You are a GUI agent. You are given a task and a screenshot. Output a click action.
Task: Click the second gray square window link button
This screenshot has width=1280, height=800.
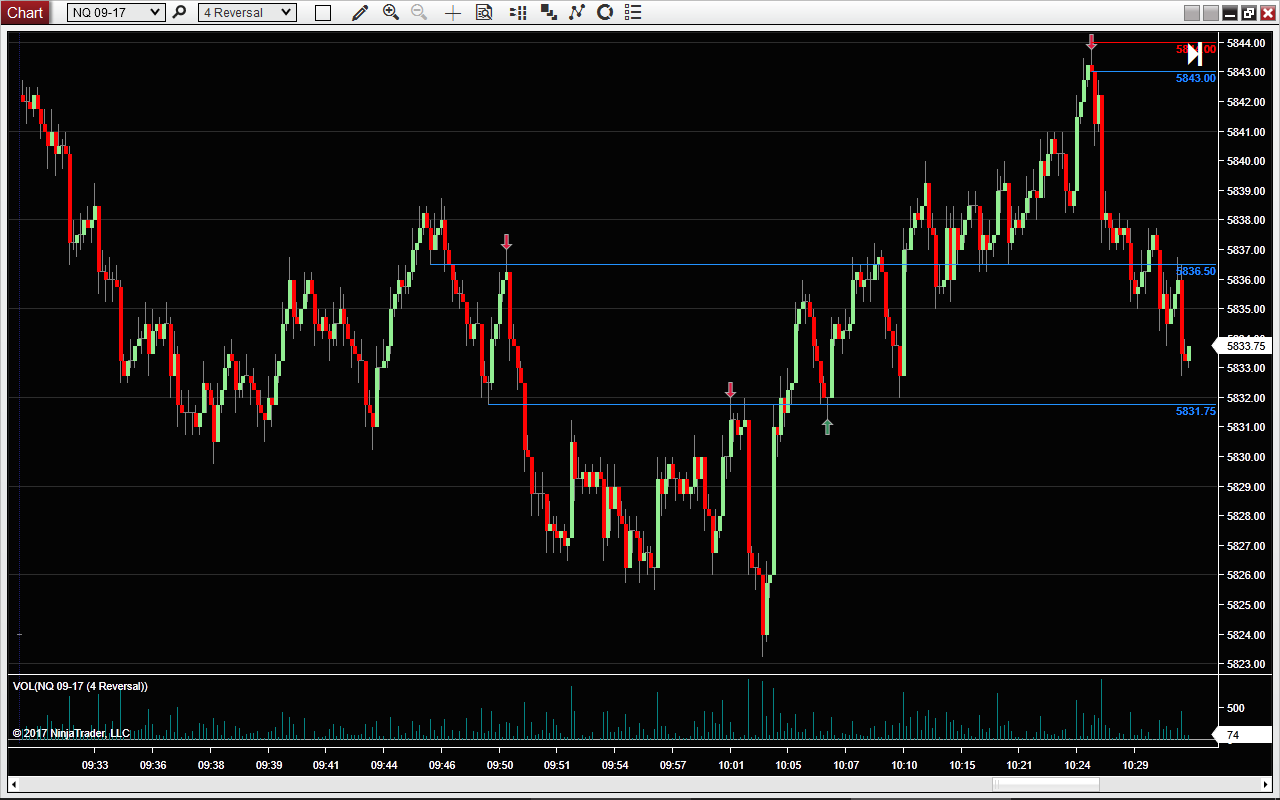[x=1210, y=13]
